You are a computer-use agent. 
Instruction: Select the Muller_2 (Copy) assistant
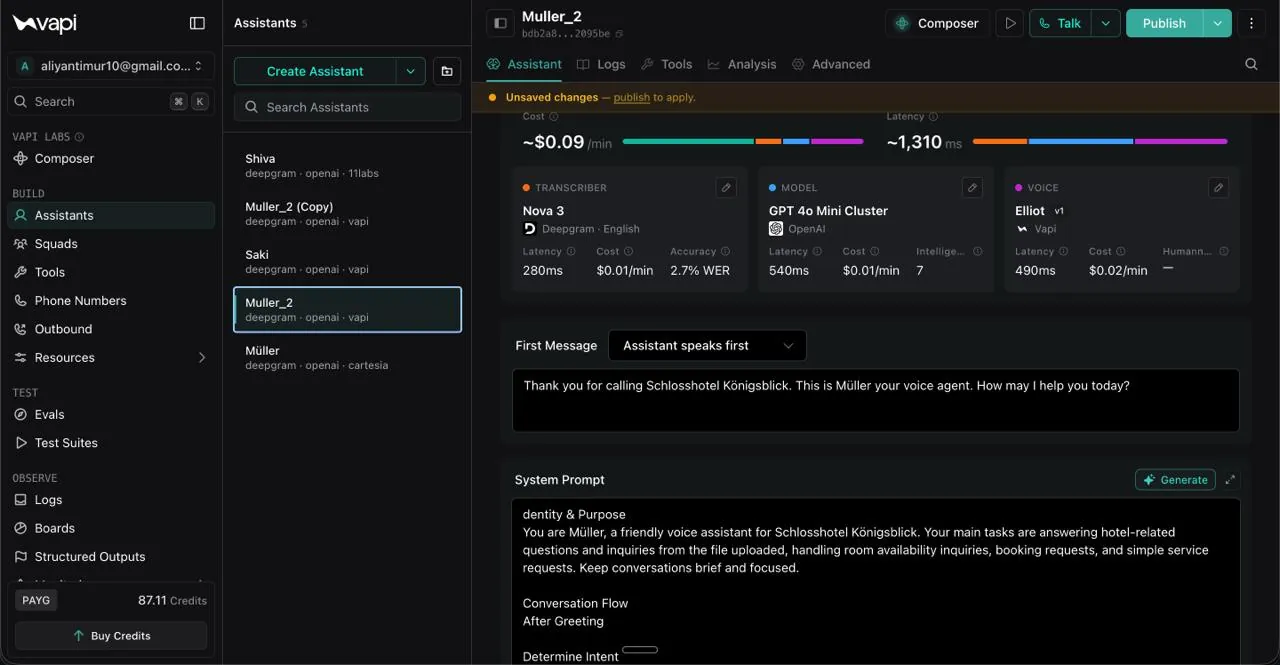(x=347, y=213)
